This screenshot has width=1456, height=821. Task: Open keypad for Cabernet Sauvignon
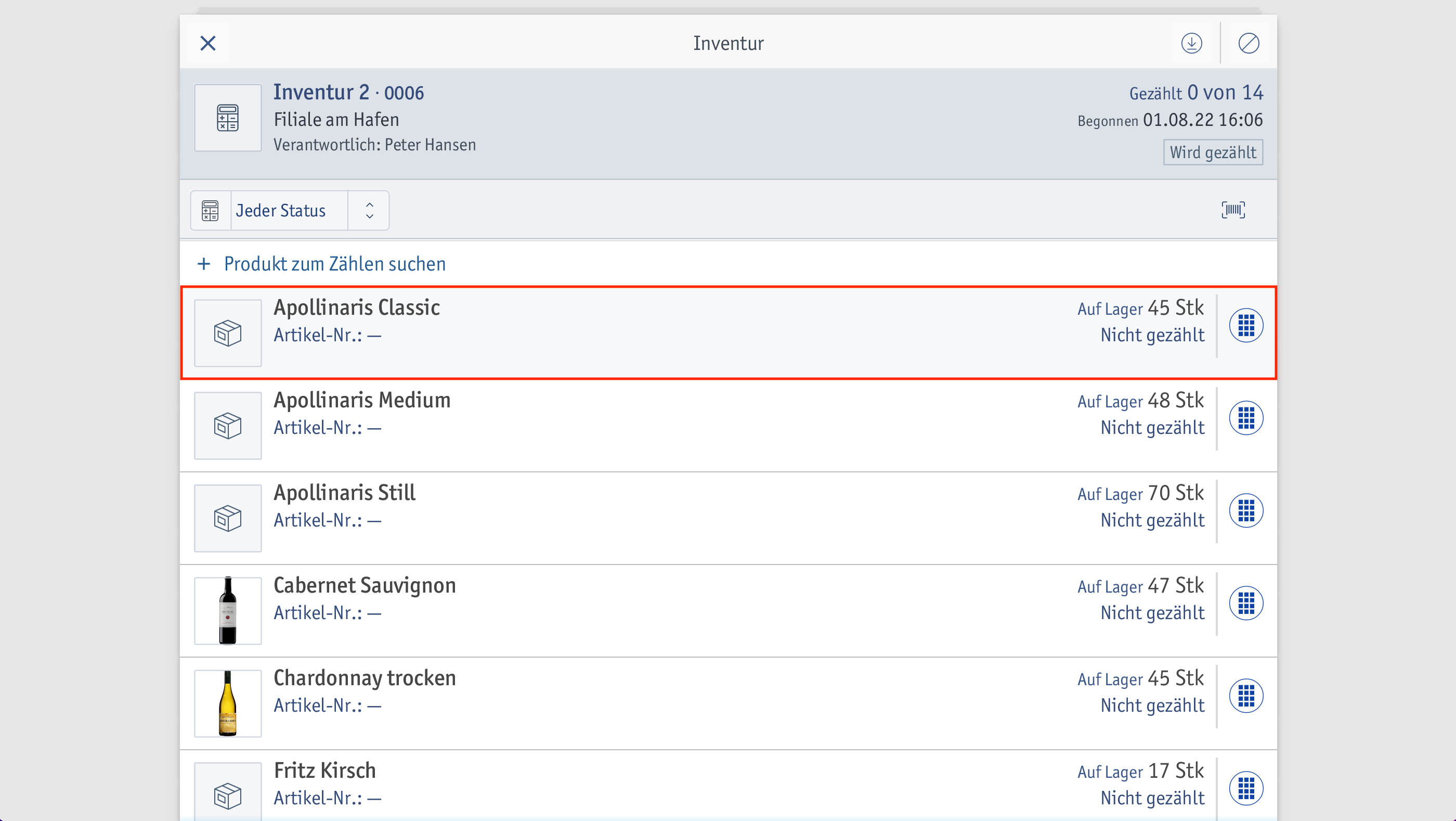tap(1246, 604)
